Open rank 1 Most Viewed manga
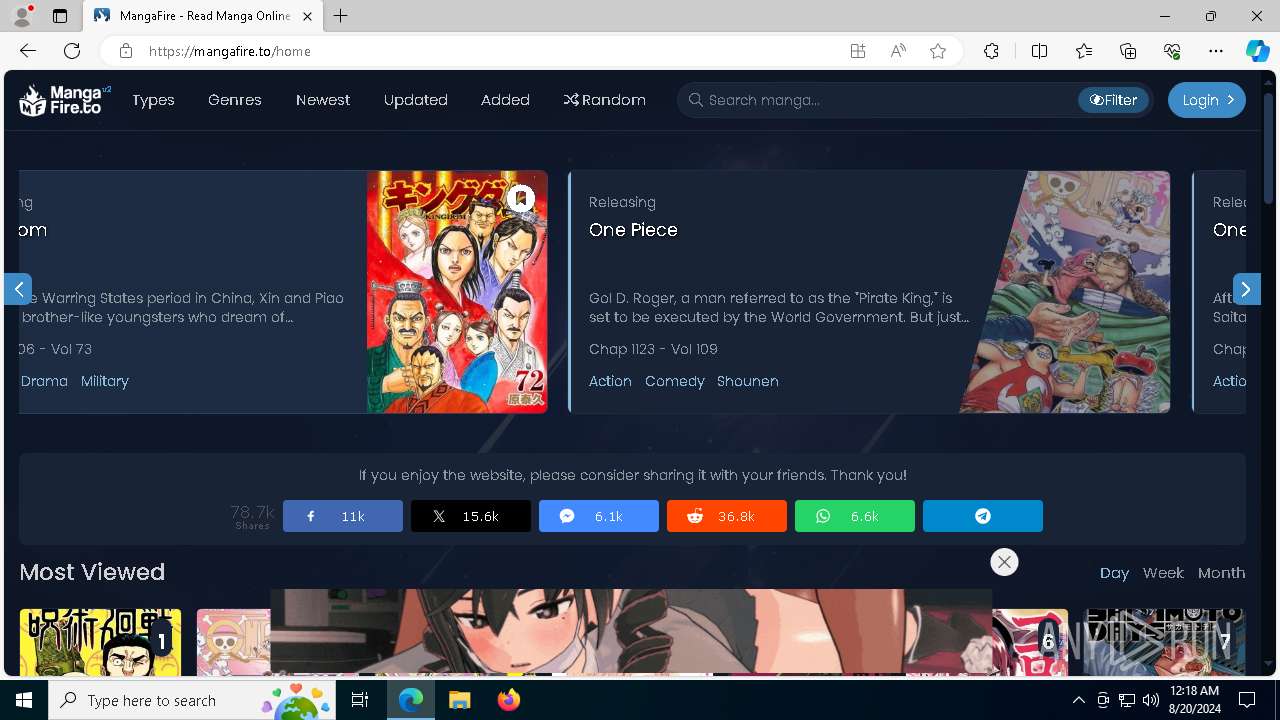 pos(100,641)
